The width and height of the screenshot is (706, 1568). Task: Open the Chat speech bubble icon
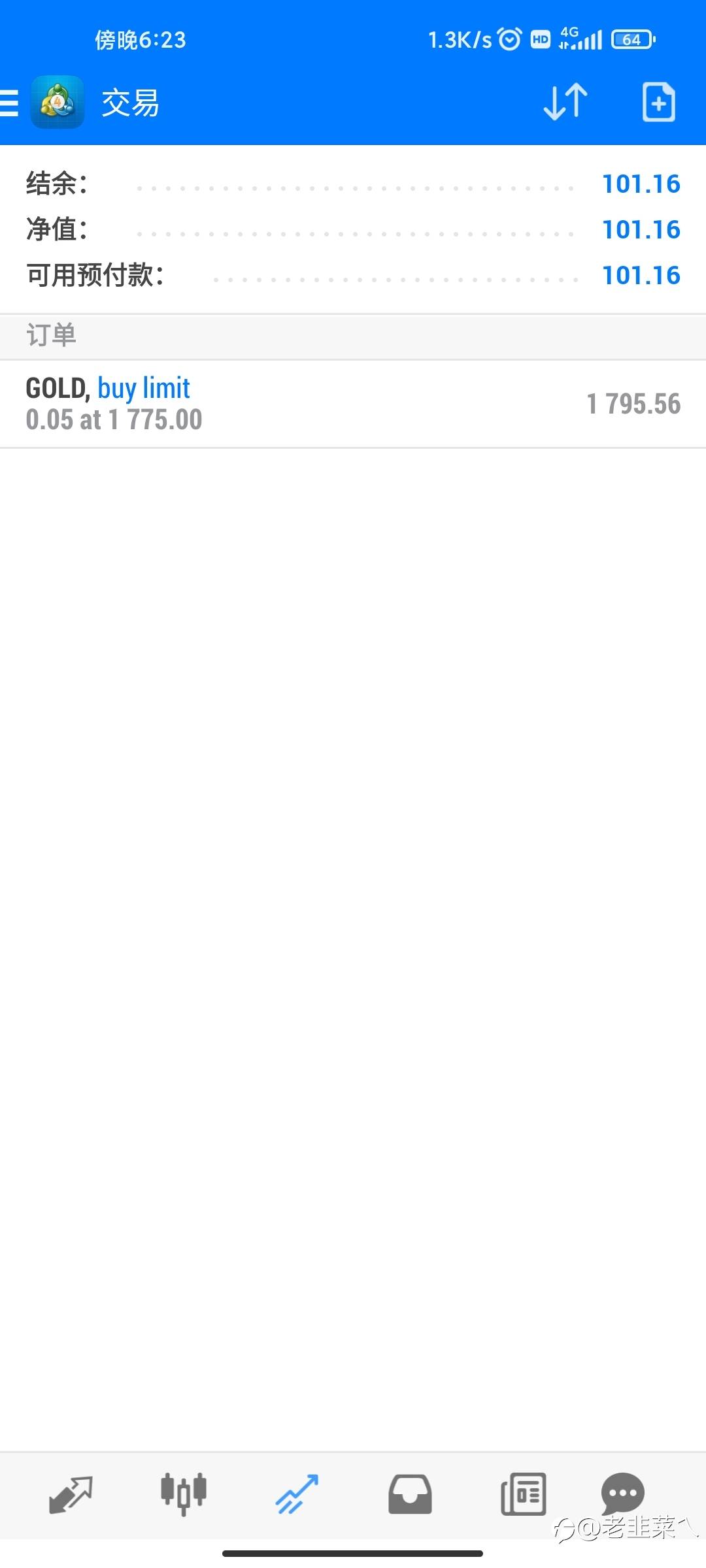click(x=622, y=1492)
